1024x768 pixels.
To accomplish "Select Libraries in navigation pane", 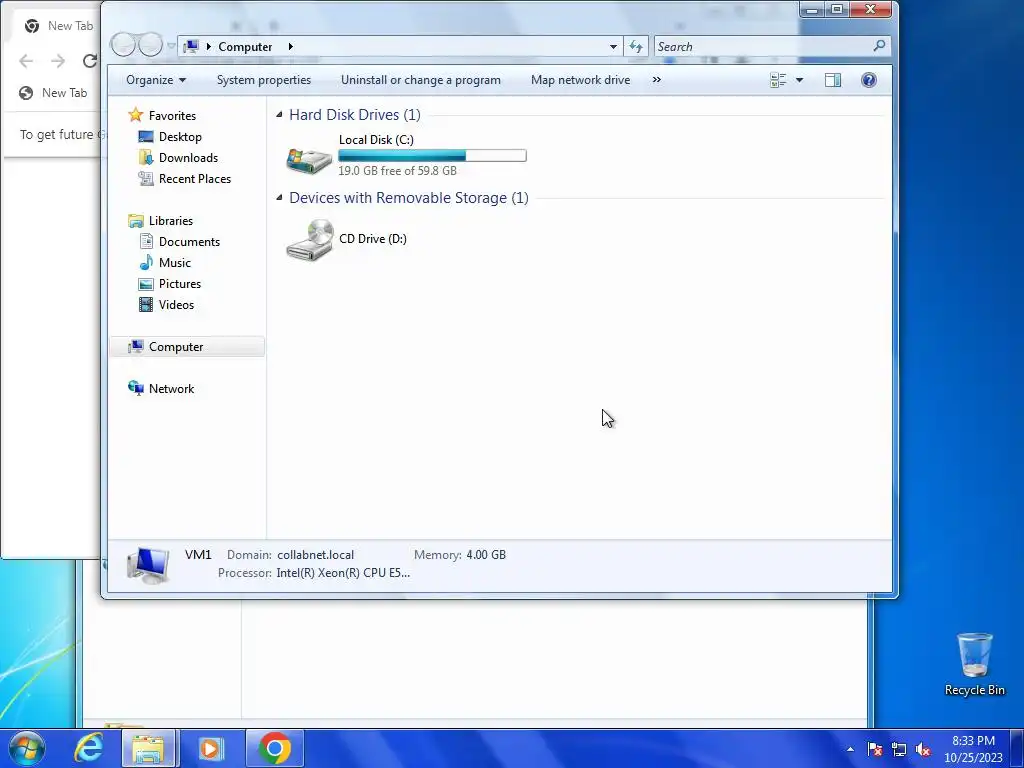I will 170,221.
